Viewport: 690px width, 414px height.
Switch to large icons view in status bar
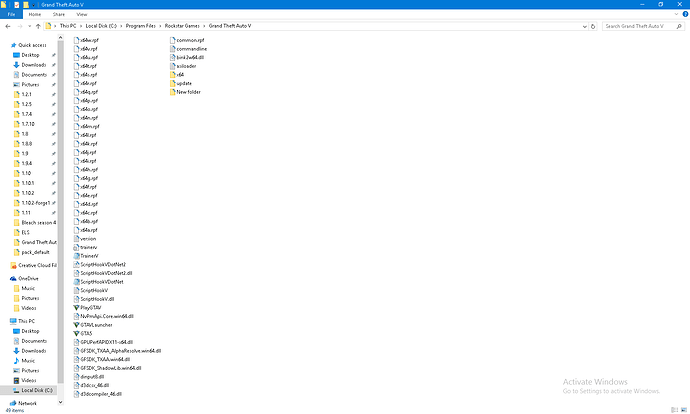684,410
